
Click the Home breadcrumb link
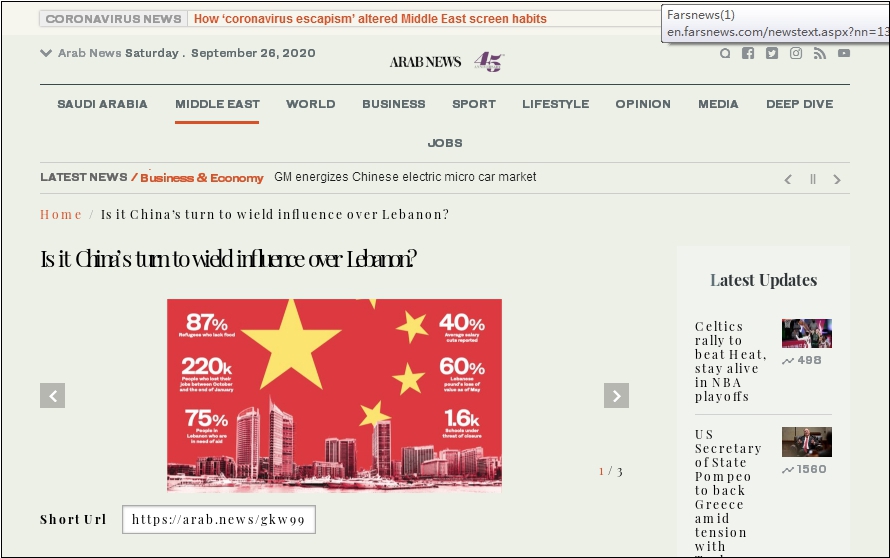(x=61, y=215)
